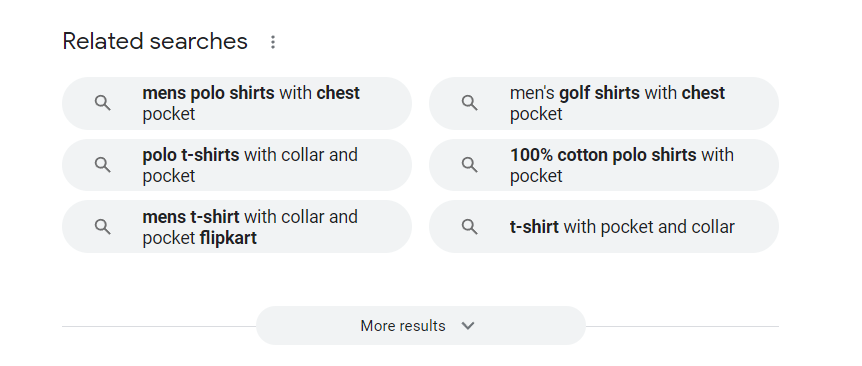Click the bold golf shirts text
862x366 pixels.
tap(599, 93)
